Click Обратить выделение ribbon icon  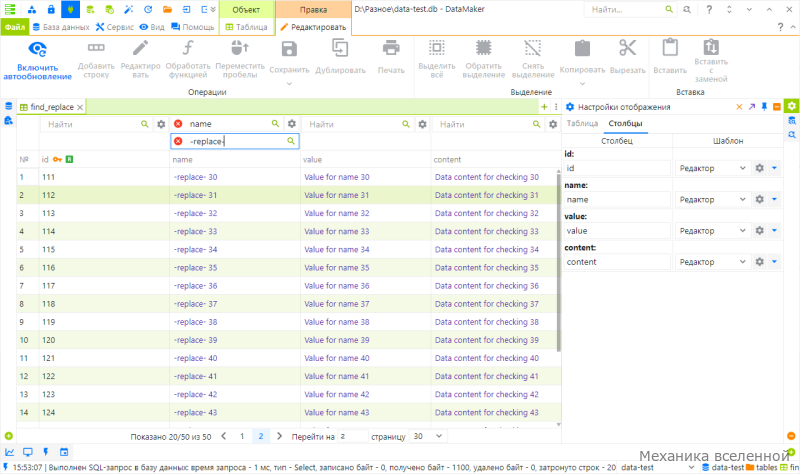(x=484, y=48)
